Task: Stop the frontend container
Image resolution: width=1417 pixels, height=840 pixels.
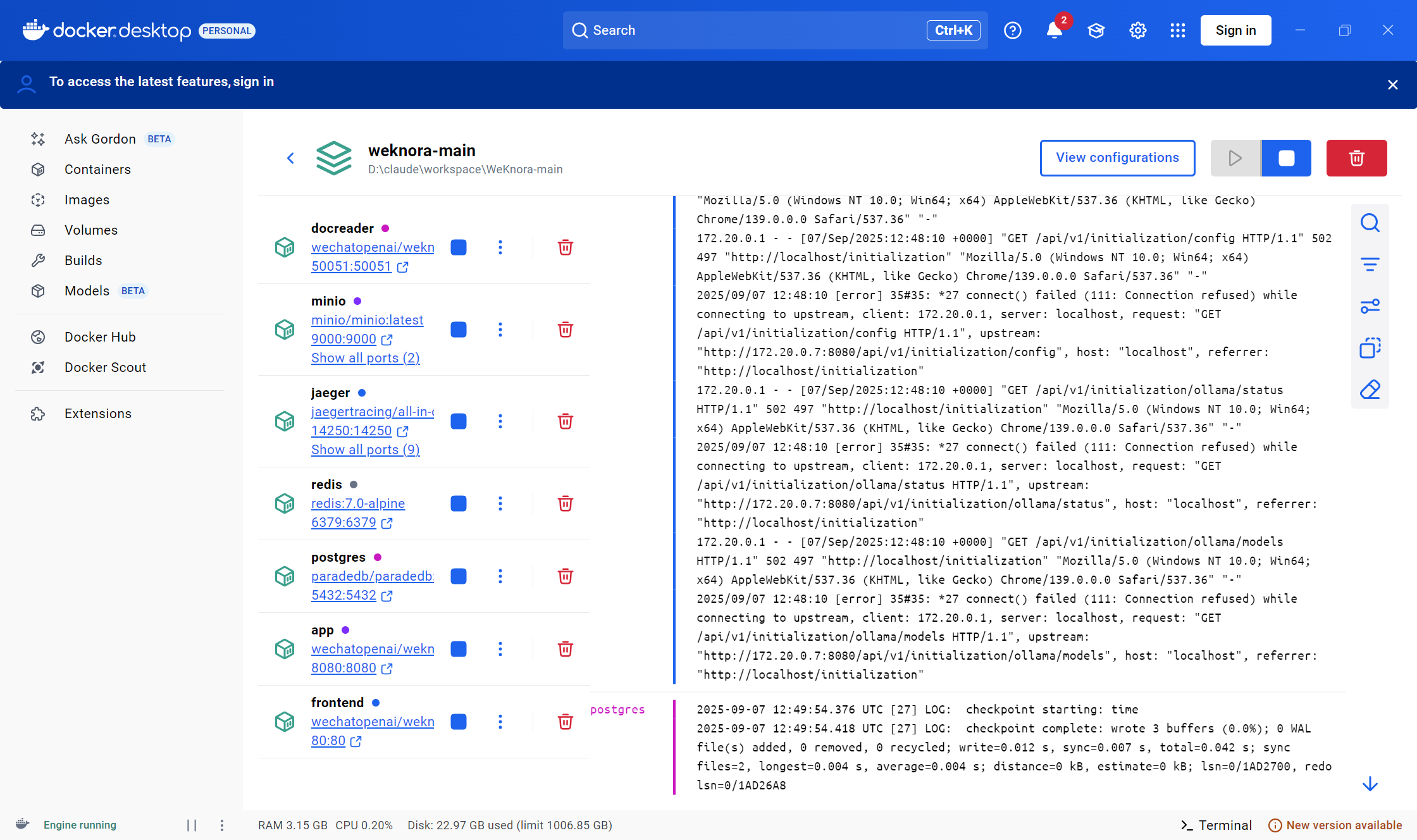Action: pyautogui.click(x=459, y=722)
